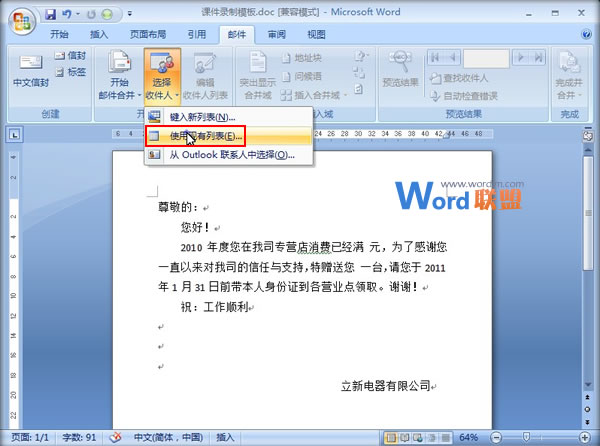
Task: Click the zoom in plus button
Action: coord(584,437)
